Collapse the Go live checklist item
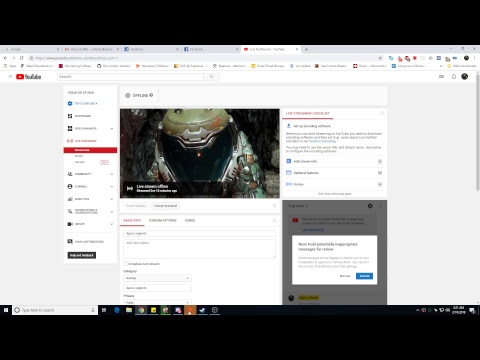Image resolution: width=480 pixels, height=360 pixels. pyautogui.click(x=380, y=184)
